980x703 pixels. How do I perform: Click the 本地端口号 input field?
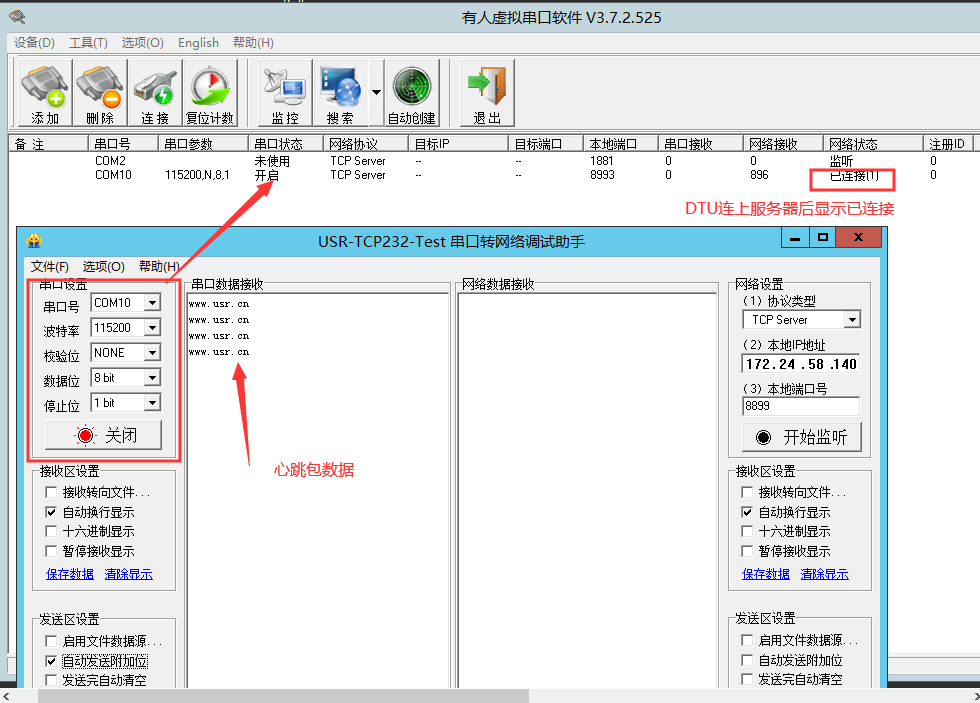click(x=800, y=407)
